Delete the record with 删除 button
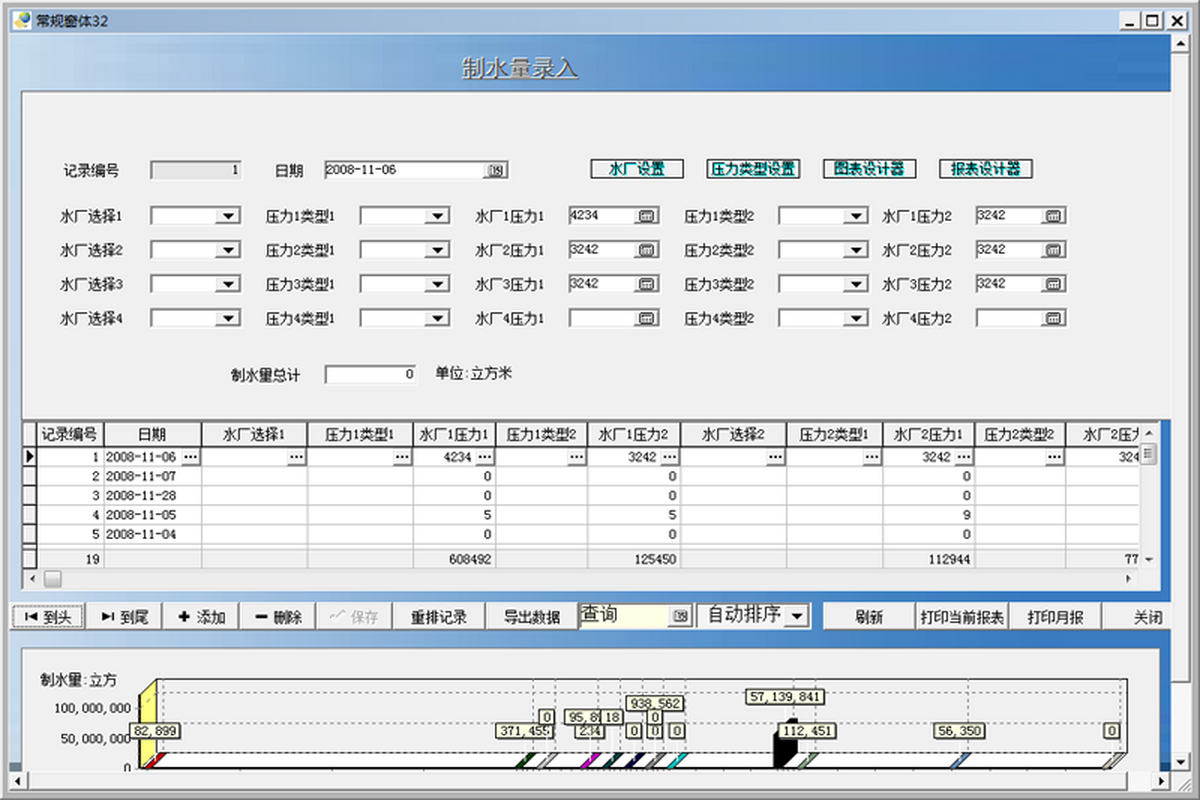The height and width of the screenshot is (800, 1200). (x=278, y=617)
